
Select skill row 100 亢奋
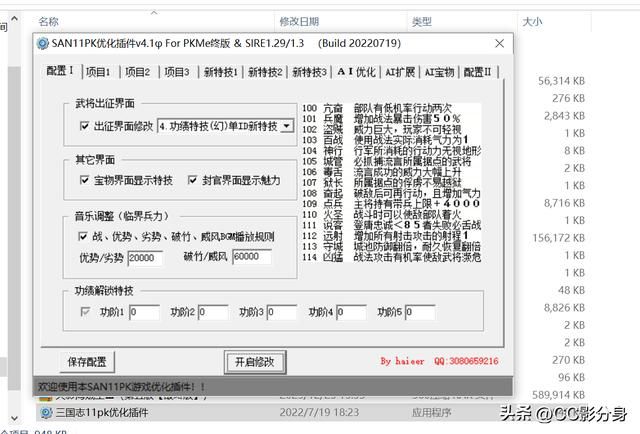coord(391,108)
